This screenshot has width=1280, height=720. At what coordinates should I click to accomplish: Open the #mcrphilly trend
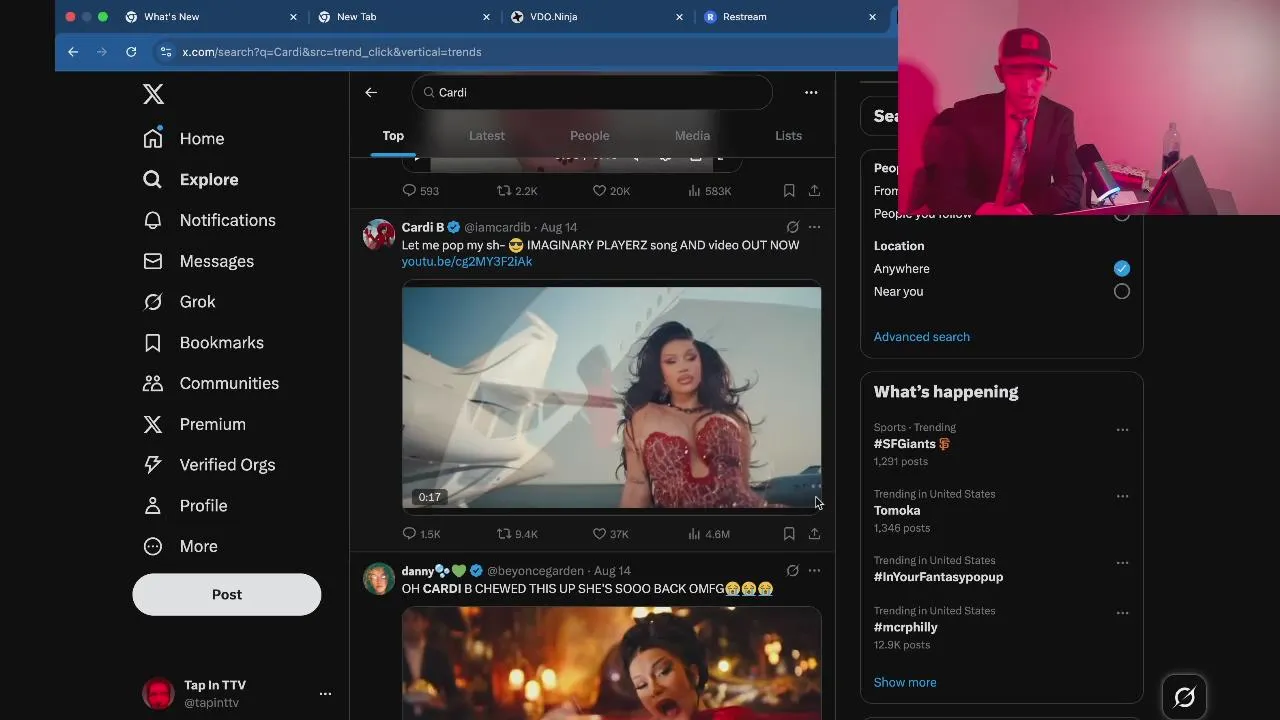(x=906, y=627)
